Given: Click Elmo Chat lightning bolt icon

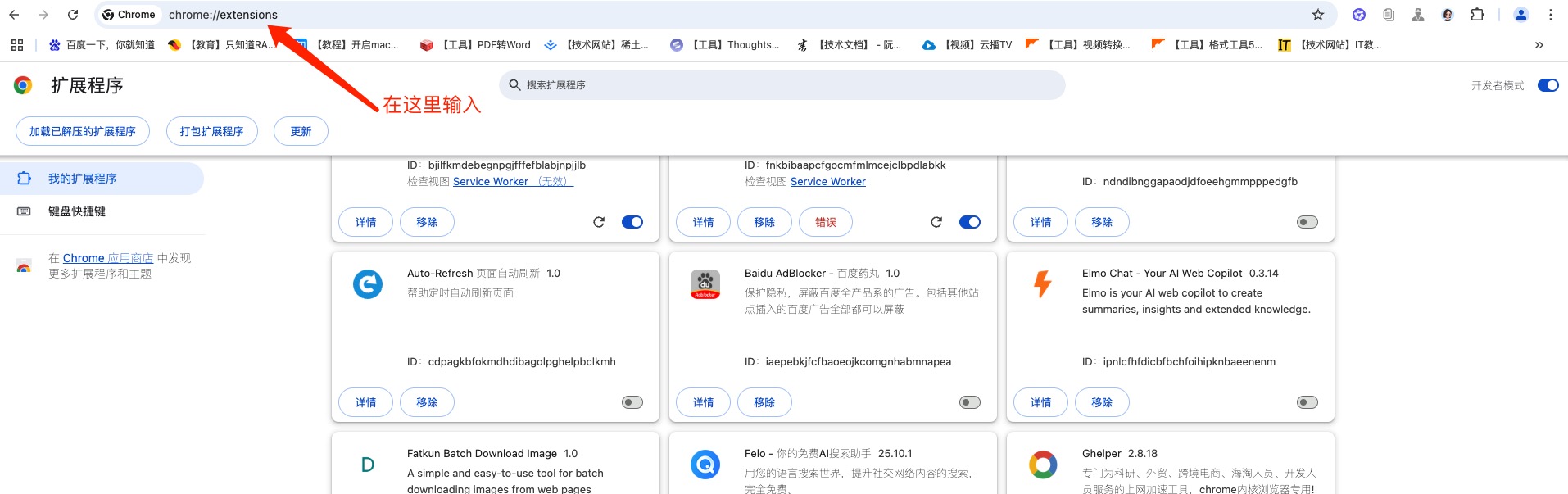Looking at the screenshot, I should coord(1042,284).
